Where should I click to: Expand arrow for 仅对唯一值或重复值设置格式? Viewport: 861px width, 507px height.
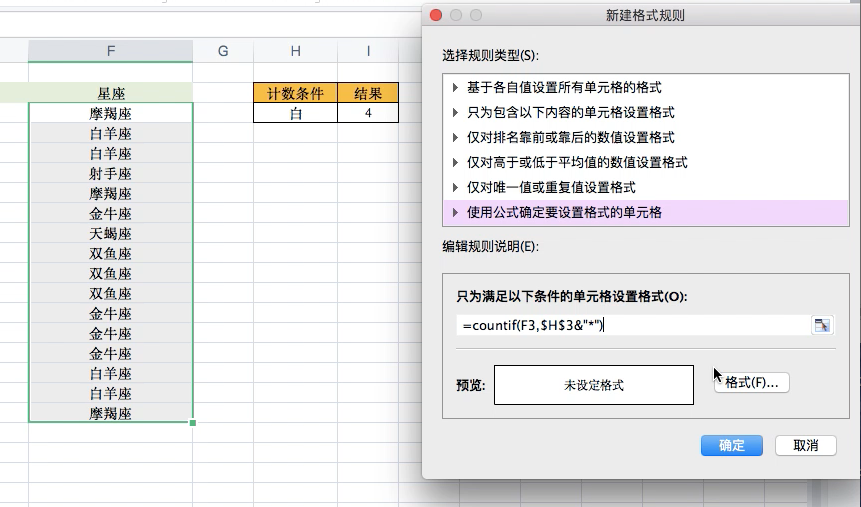click(x=455, y=187)
